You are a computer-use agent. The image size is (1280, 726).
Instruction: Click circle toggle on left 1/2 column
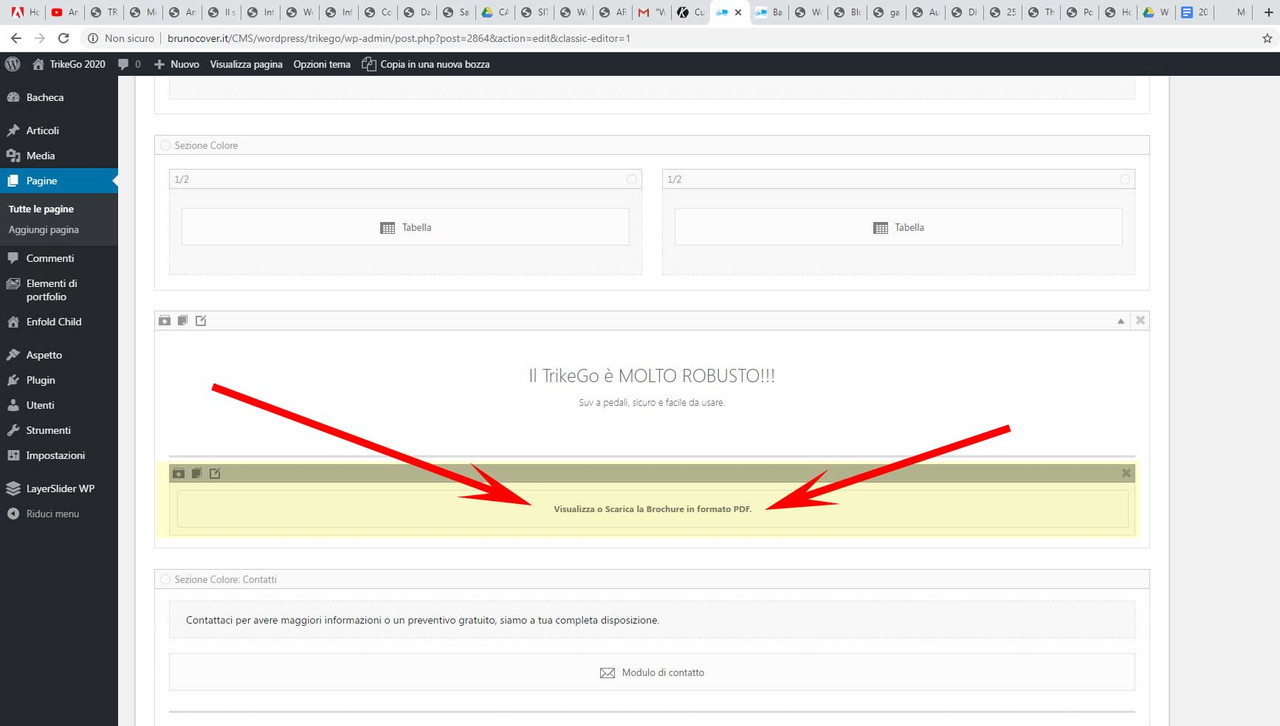tap(631, 179)
